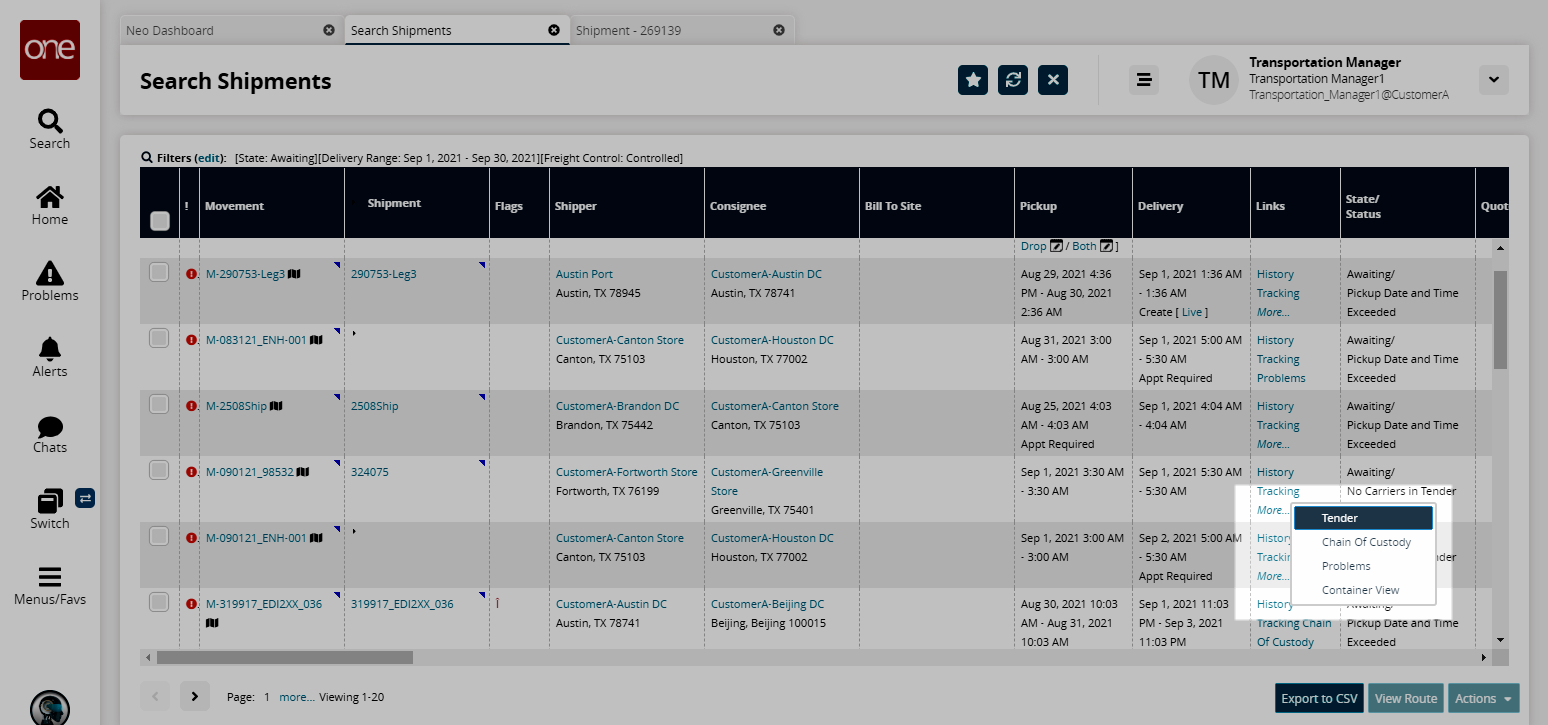Click the refresh icon in header

(x=1013, y=80)
